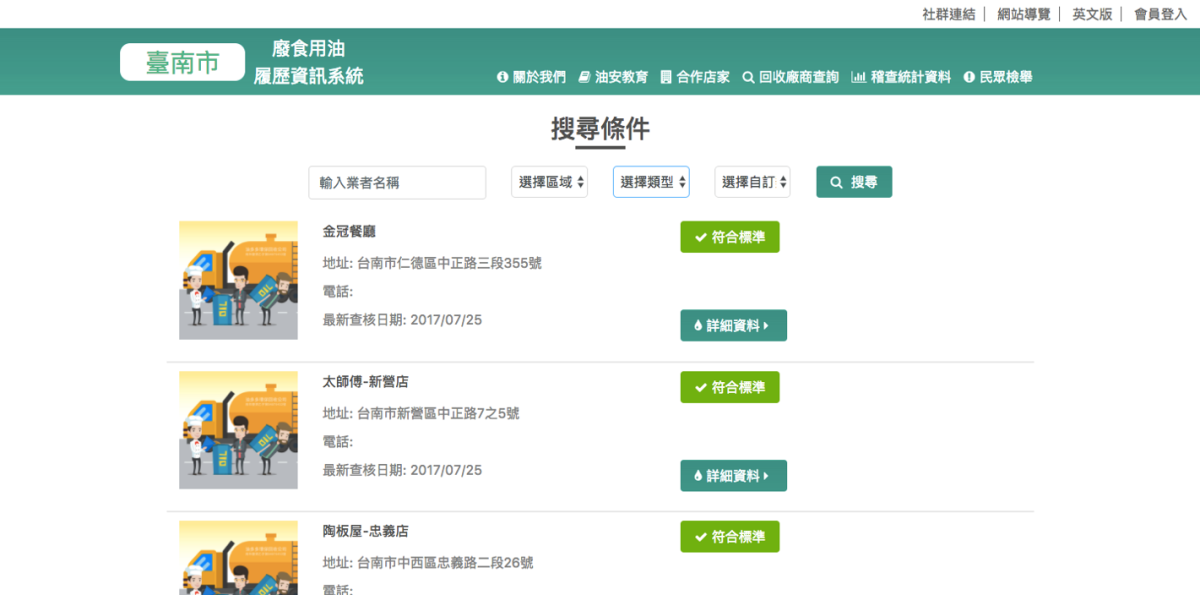
Task: Click the 金冠餐廳 thumbnail image
Action: click(238, 280)
